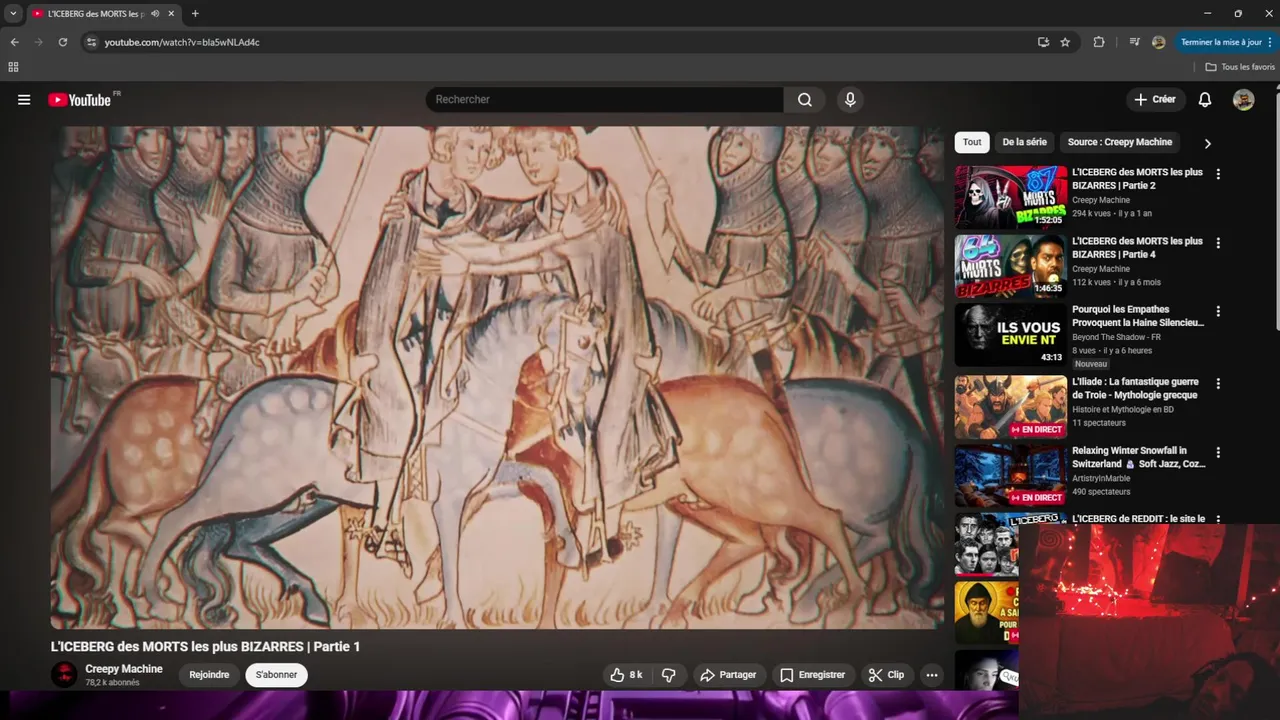Expand the tab search dropdown
This screenshot has height=720, width=1280.
pos(13,14)
